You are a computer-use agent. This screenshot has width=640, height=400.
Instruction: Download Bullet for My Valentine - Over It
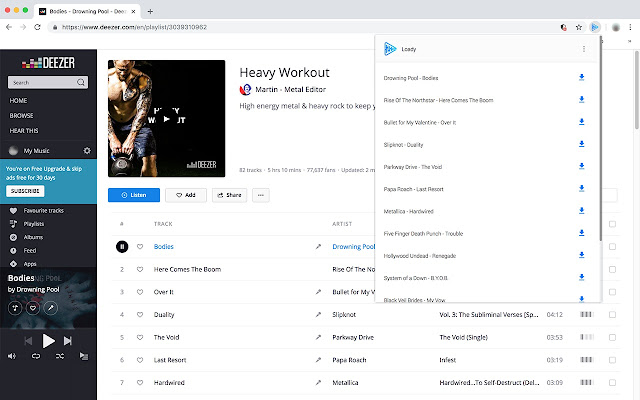coord(582,122)
